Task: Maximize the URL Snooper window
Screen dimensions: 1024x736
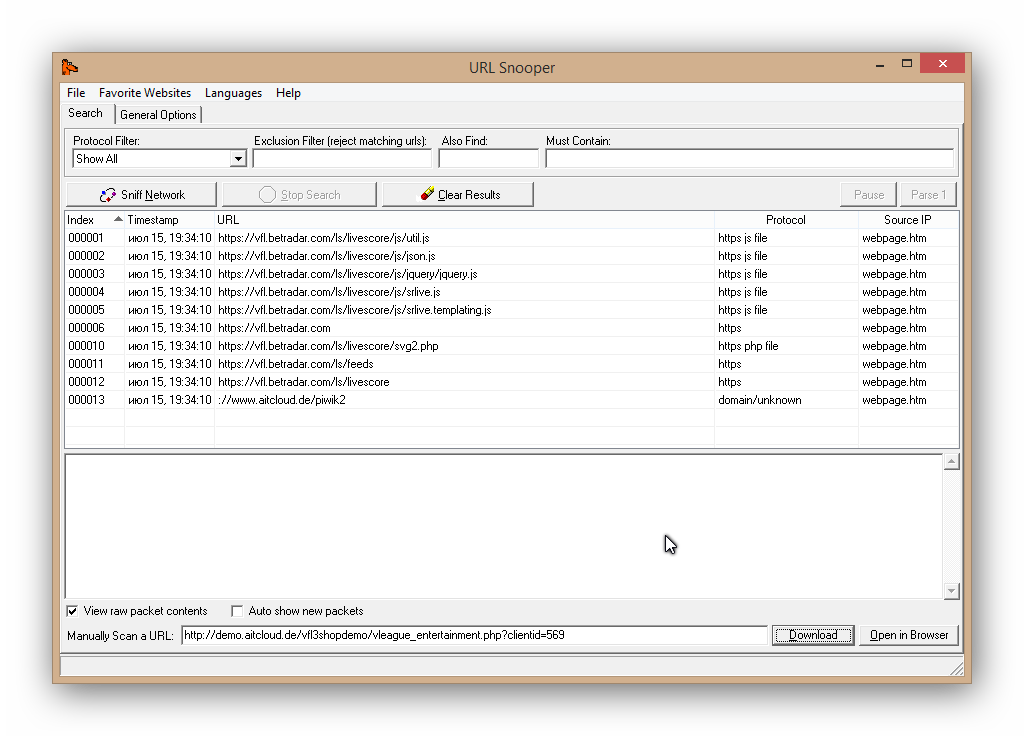Action: 906,63
